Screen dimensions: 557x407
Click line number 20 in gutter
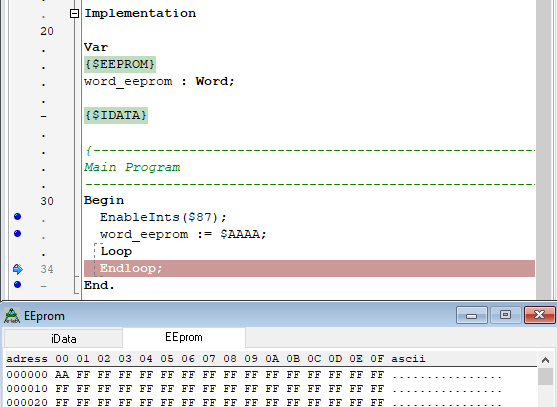point(47,31)
